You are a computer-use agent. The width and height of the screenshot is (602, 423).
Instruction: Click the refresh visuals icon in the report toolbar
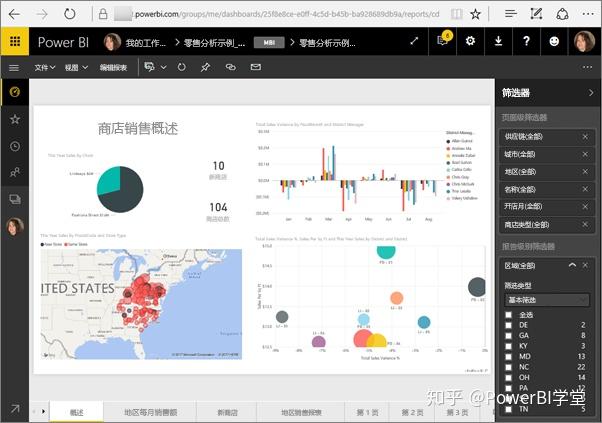(x=182, y=67)
